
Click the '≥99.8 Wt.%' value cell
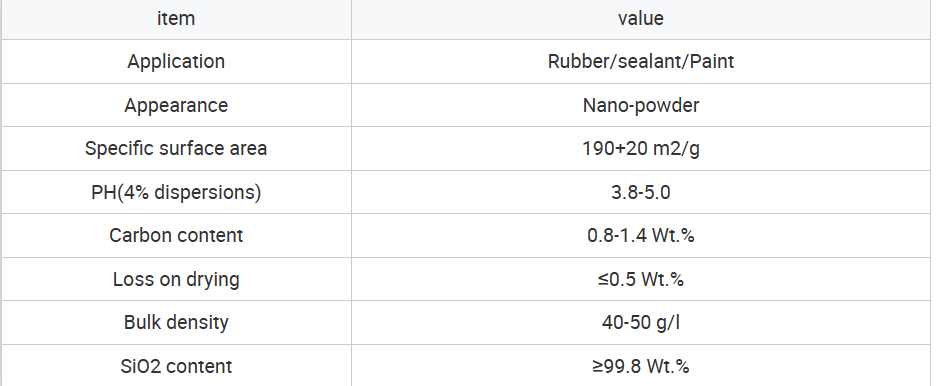point(641,366)
